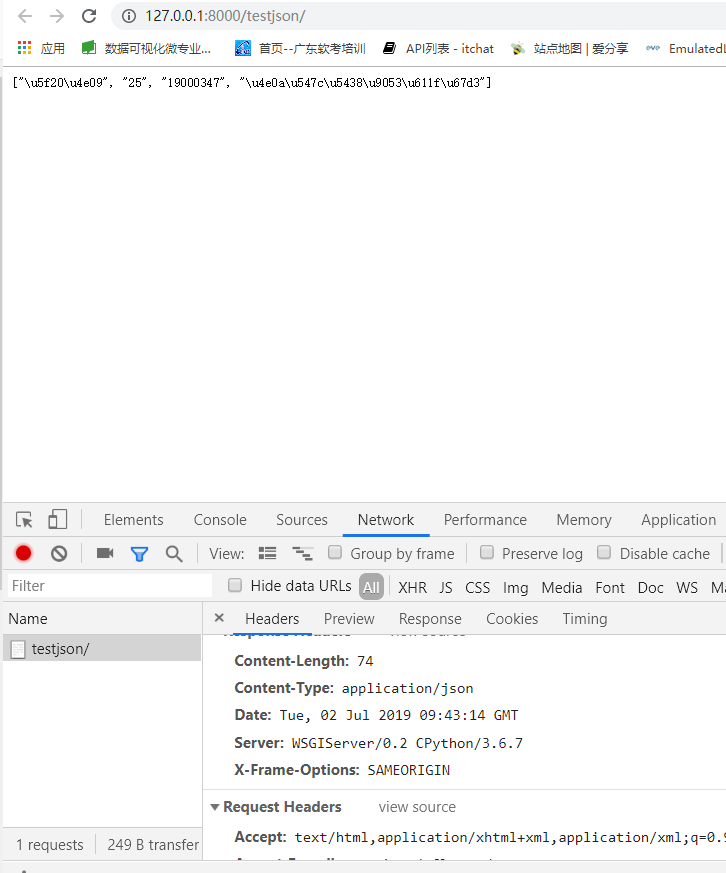Open the API列表 - itchat bookmark
The image size is (726, 873).
[439, 48]
